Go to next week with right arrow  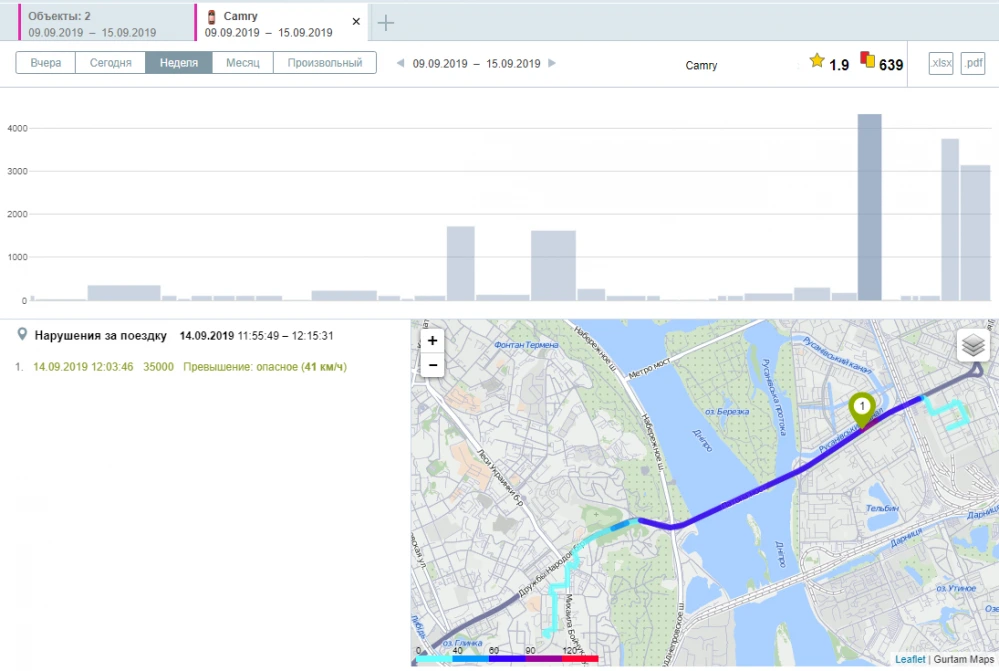[552, 63]
